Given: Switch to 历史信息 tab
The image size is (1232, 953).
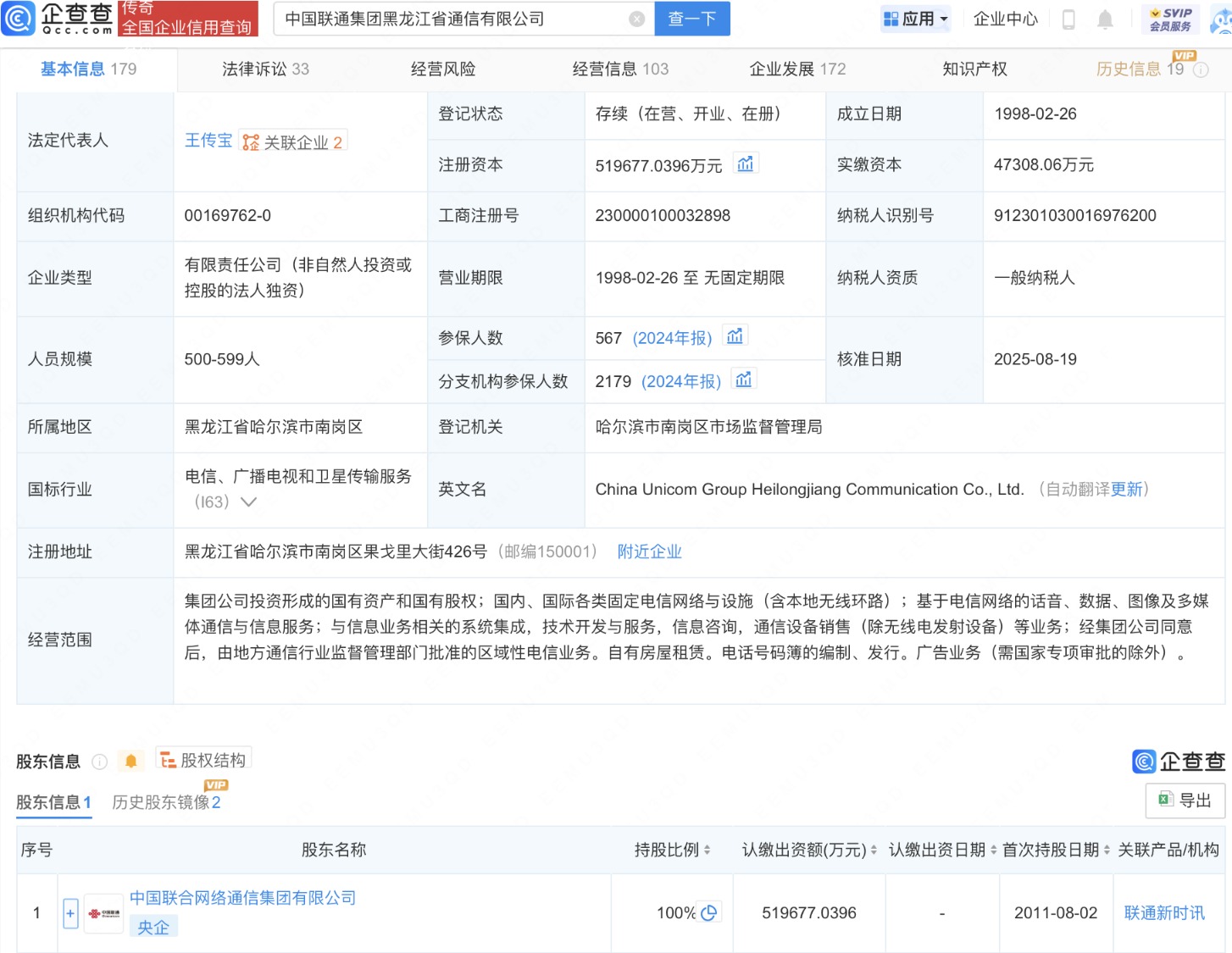Looking at the screenshot, I should coord(1140,69).
